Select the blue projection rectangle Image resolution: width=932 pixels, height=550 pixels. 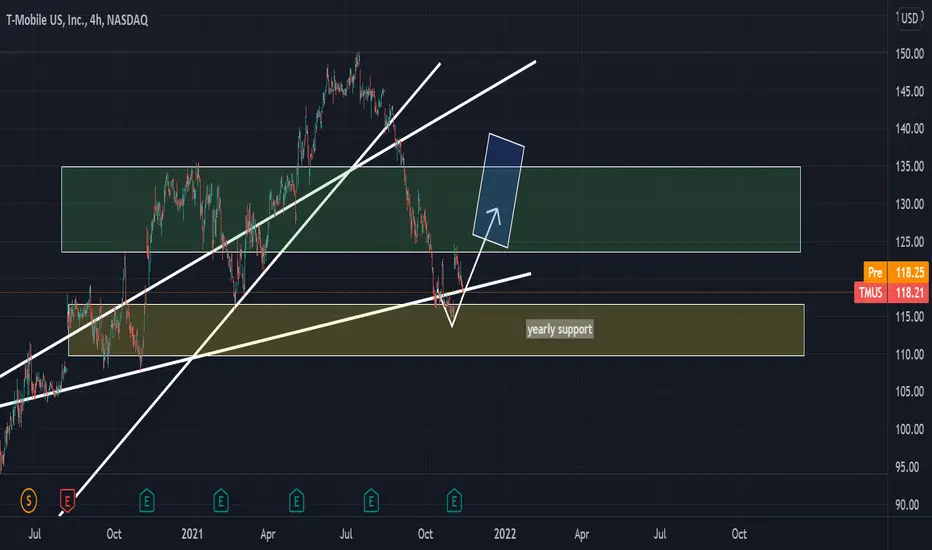coord(499,191)
